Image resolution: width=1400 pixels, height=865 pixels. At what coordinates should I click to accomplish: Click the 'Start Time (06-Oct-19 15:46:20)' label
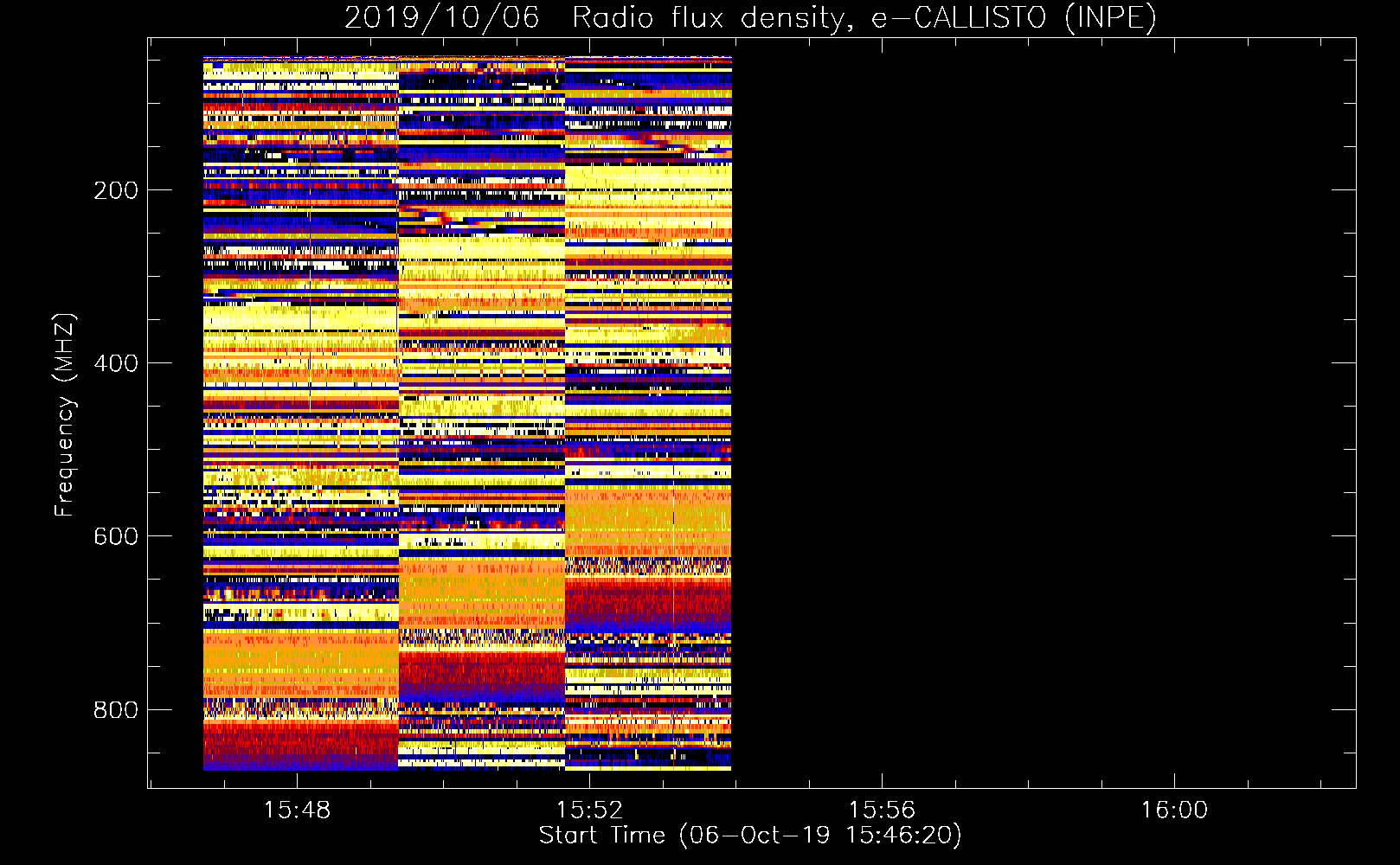click(x=750, y=836)
